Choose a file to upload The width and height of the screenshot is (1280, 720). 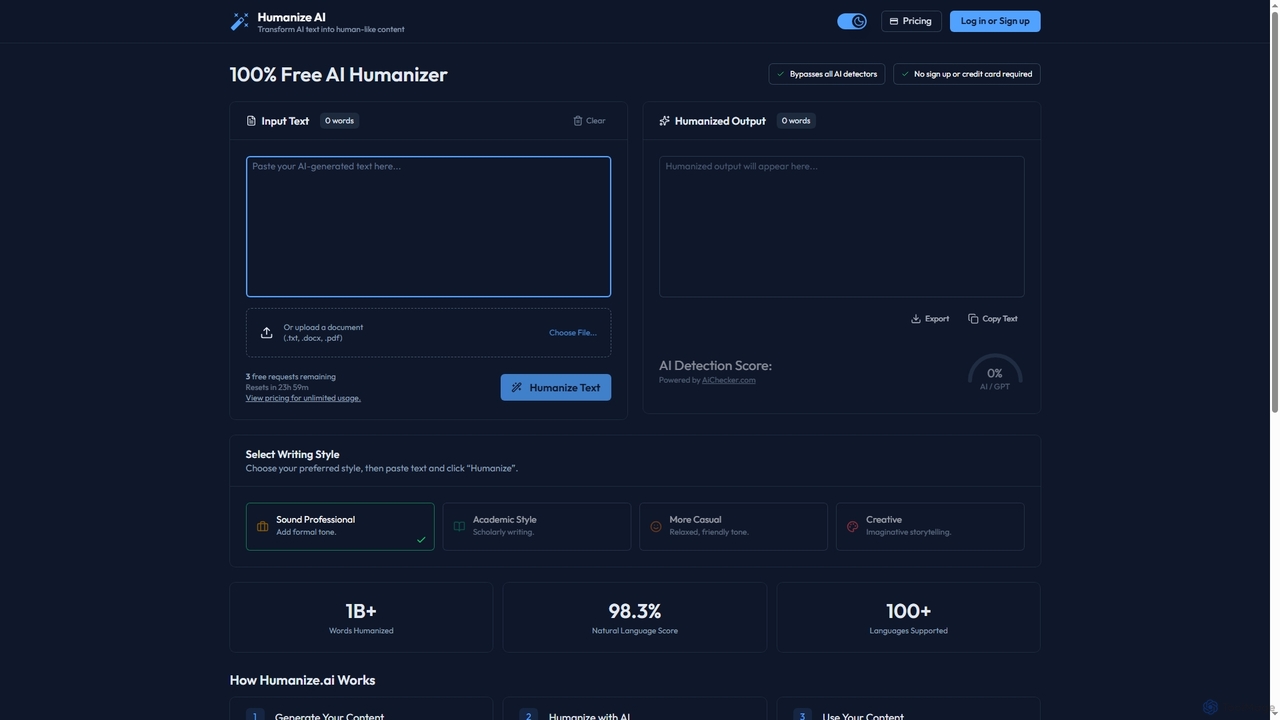pos(572,333)
